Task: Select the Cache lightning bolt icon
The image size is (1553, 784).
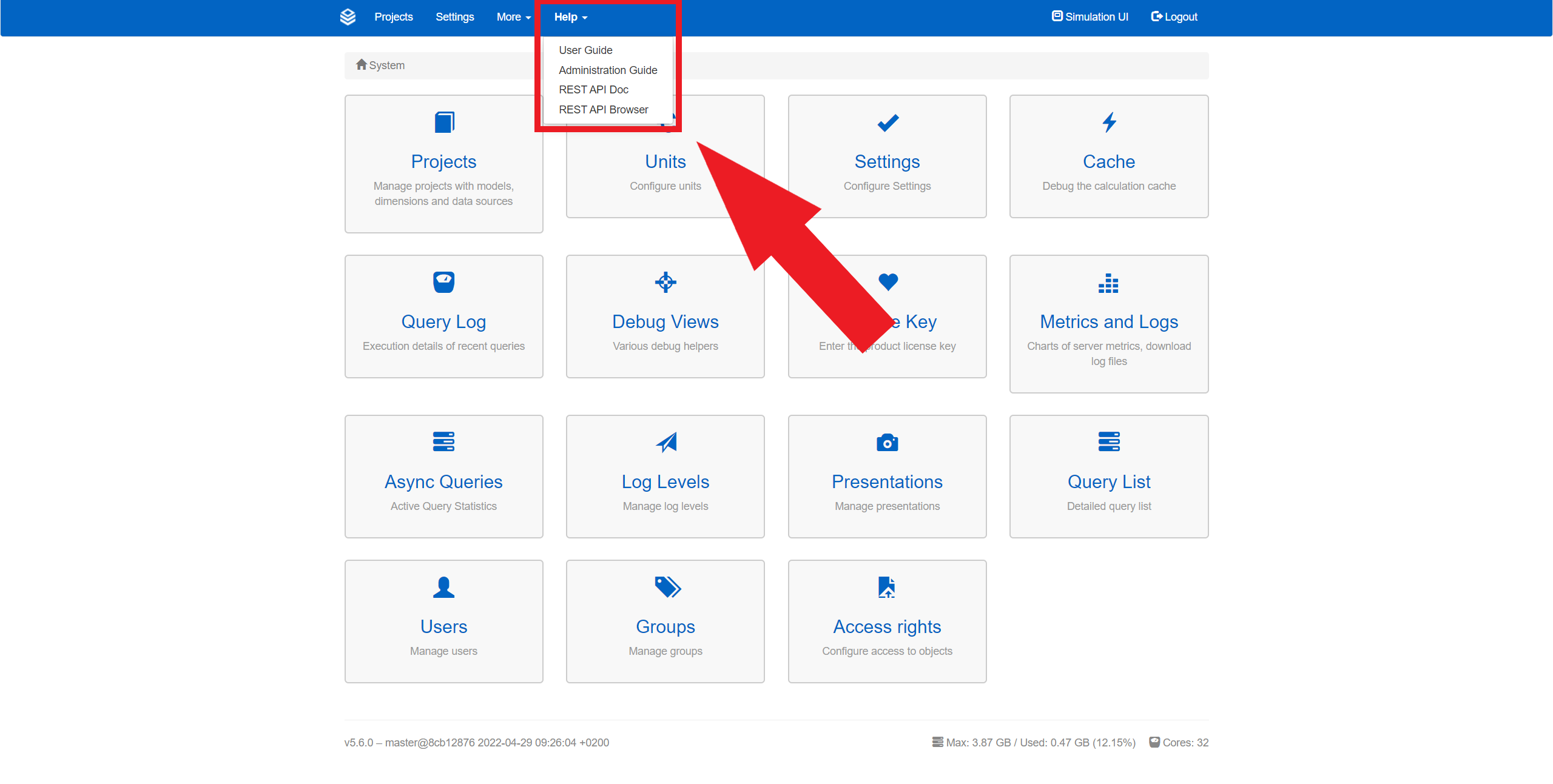Action: [1108, 122]
